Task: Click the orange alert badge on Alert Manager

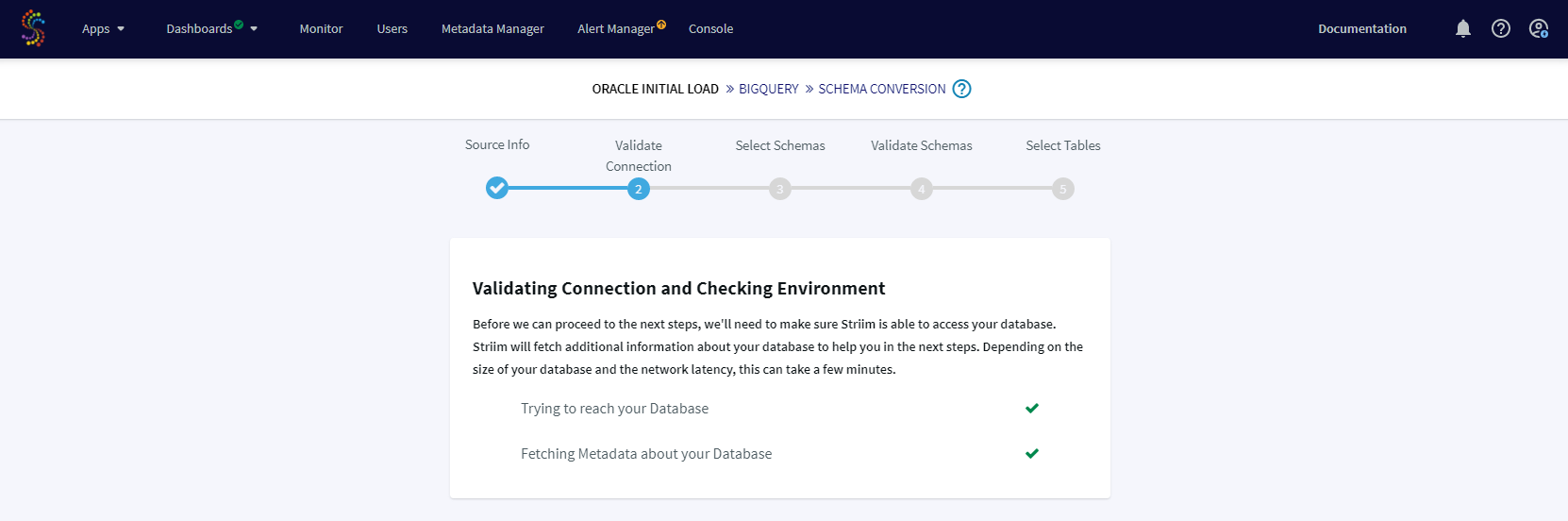Action: (x=661, y=25)
